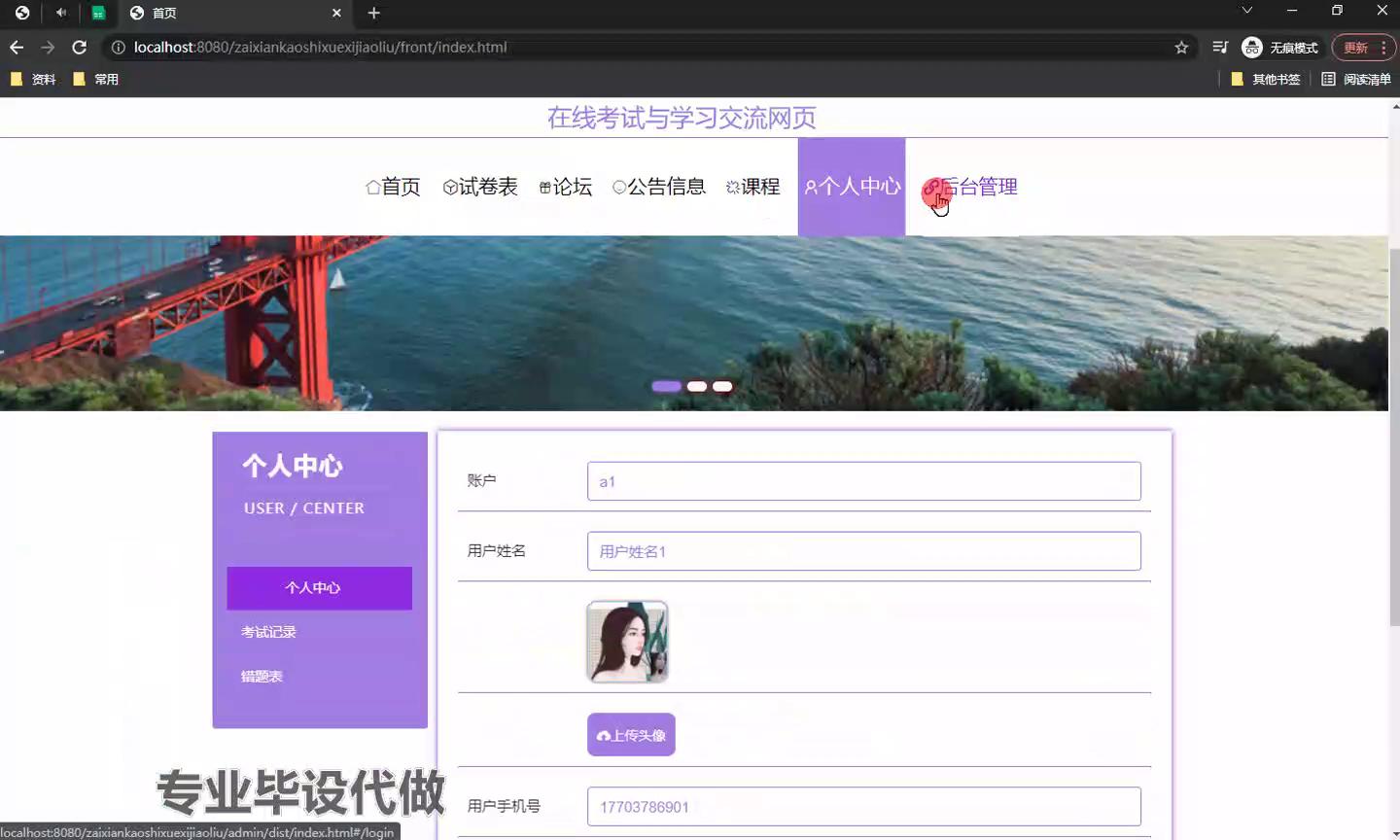Click the 上传头像 upload button

click(x=631, y=735)
